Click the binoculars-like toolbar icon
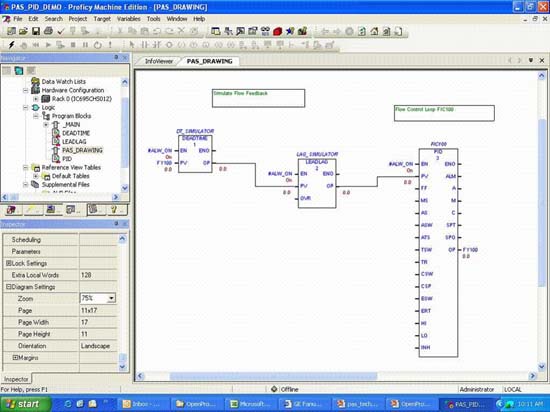This screenshot has height=412, width=550. tap(265, 32)
